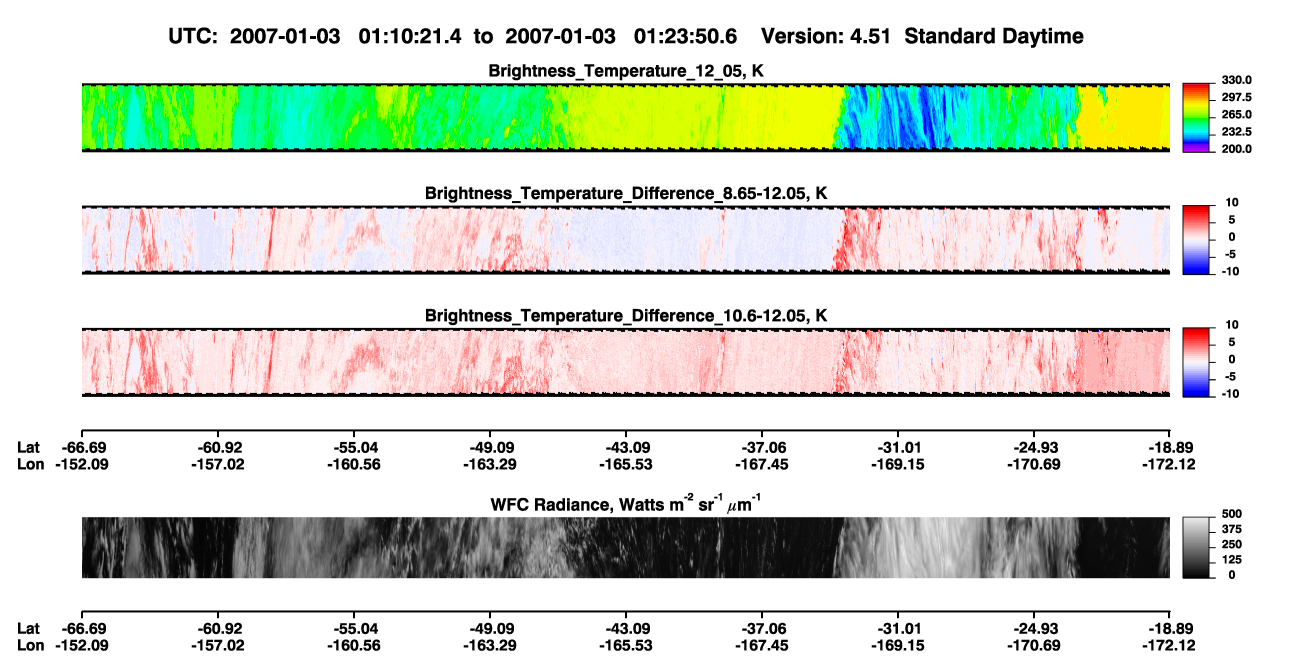Click the 'Lat' label of the bottom axis
This screenshot has height=667, width=1300.
pyautogui.click(x=29, y=629)
